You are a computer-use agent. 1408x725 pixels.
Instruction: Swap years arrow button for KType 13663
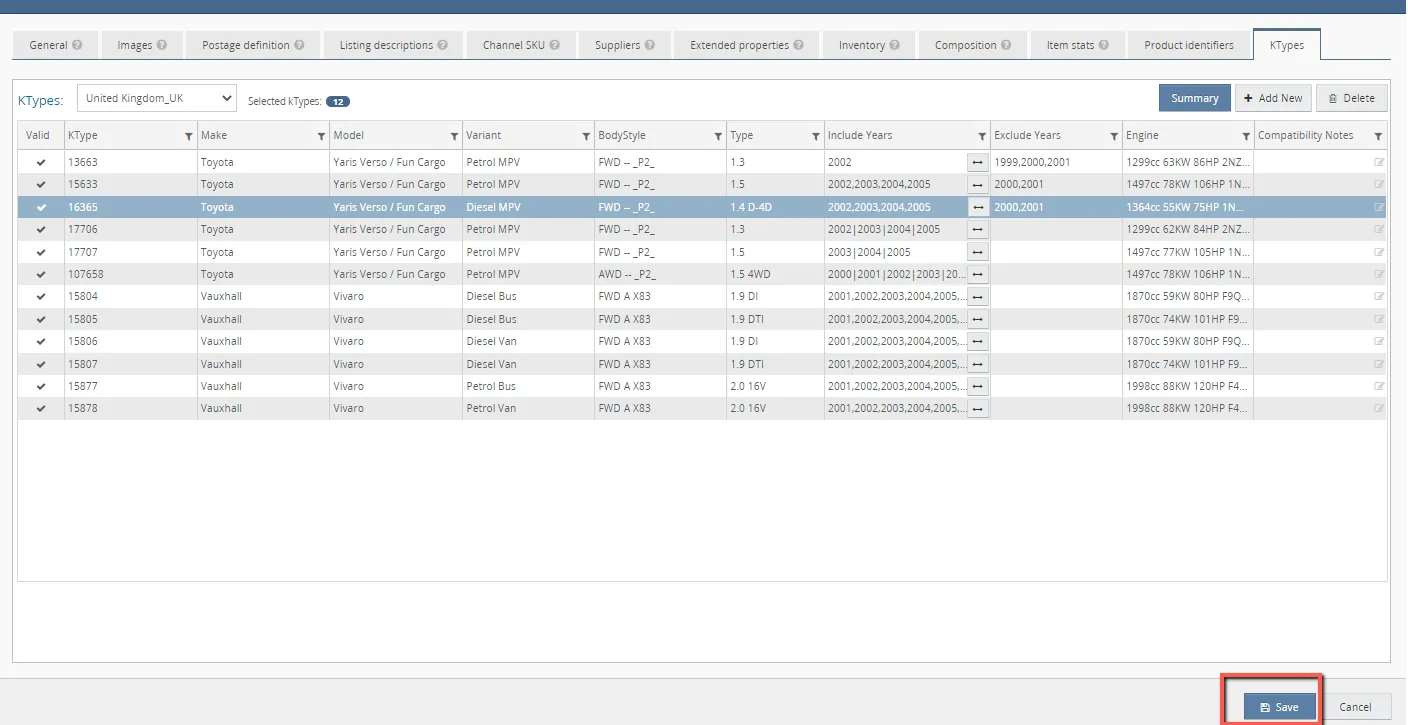[978, 162]
